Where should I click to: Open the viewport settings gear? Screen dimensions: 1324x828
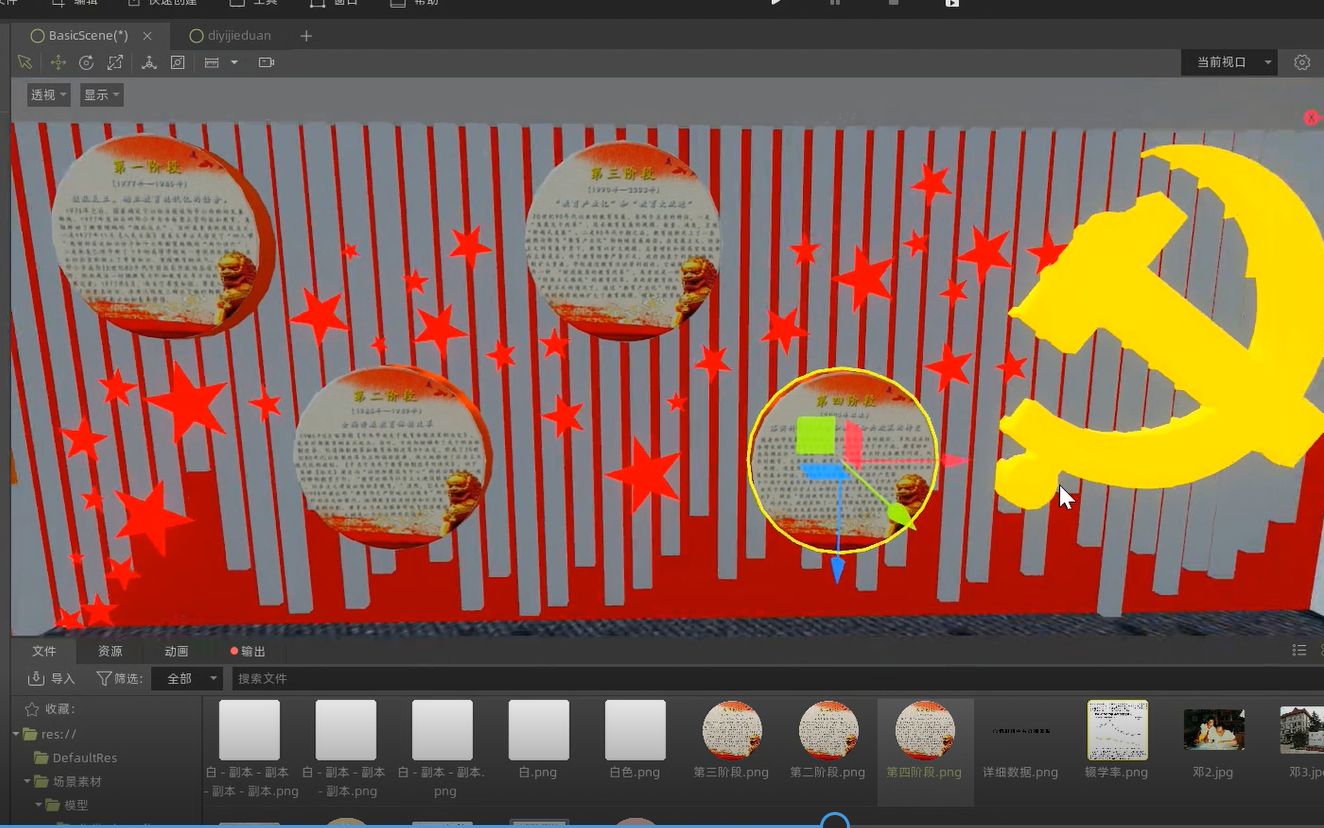(x=1301, y=62)
